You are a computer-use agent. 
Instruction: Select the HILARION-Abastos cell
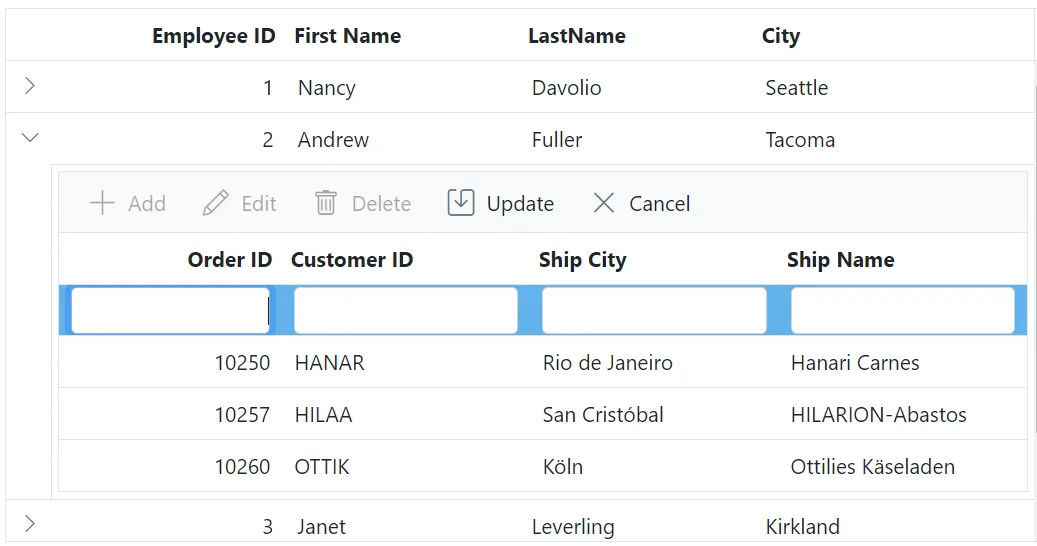tap(879, 415)
